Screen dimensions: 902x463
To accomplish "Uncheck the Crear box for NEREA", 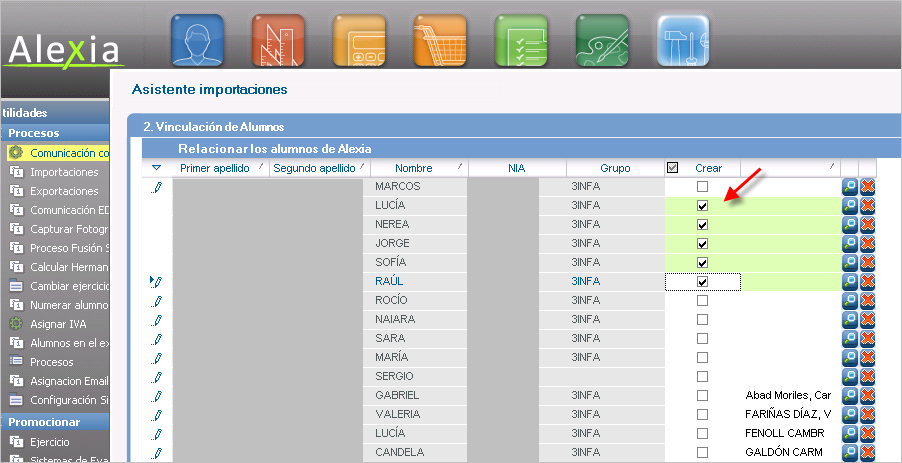I will (702, 225).
